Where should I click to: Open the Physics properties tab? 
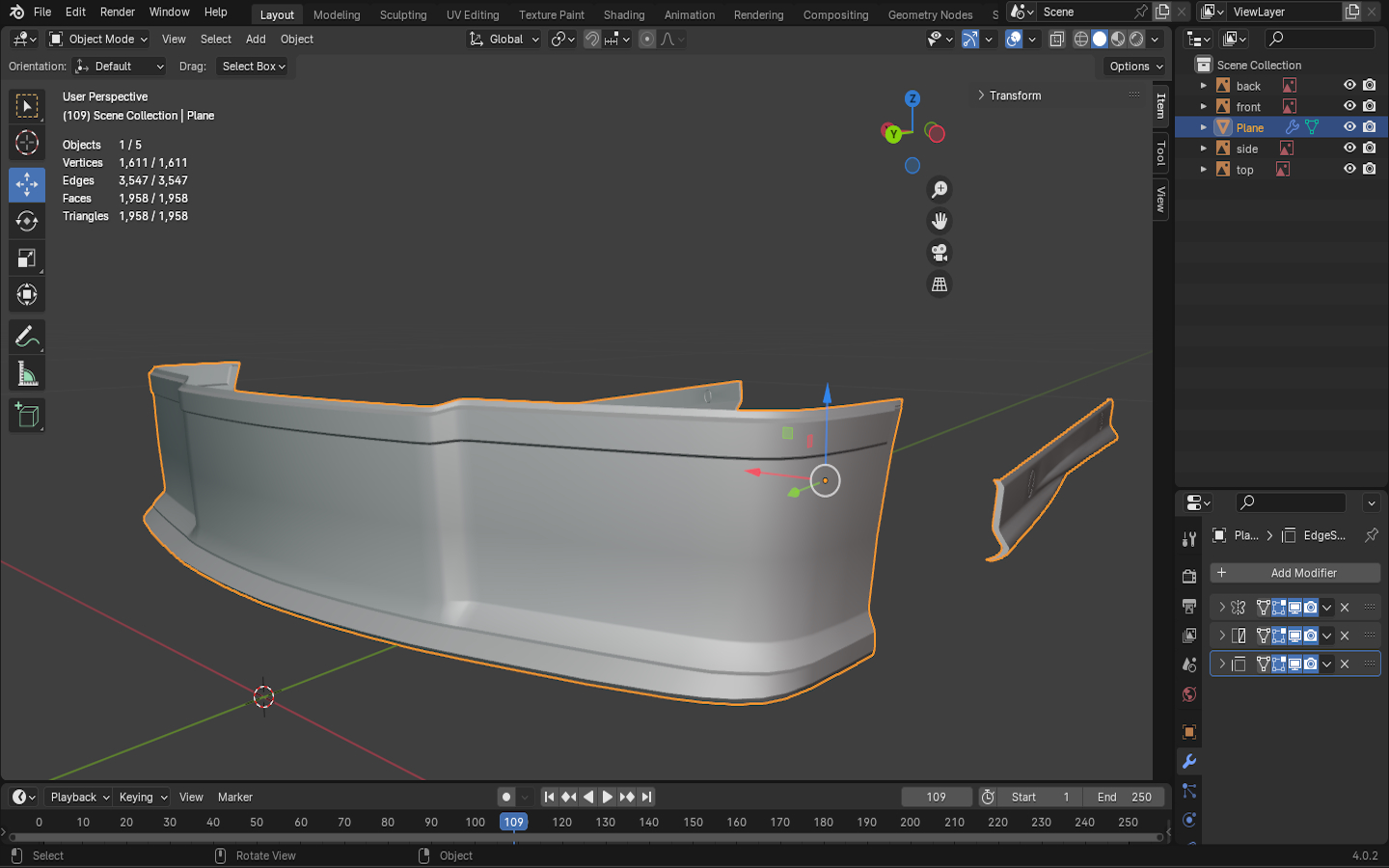pos(1189,820)
